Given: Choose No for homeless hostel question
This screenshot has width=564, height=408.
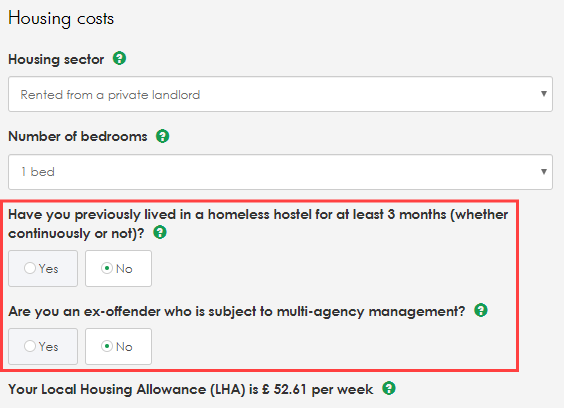Looking at the screenshot, I should pyautogui.click(x=118, y=268).
